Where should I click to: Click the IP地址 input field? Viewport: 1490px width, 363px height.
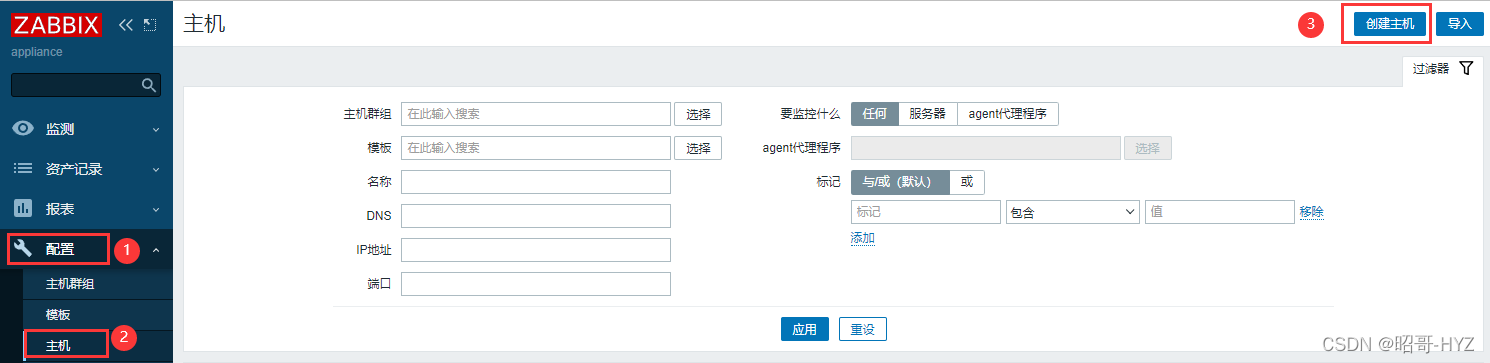[x=535, y=250]
